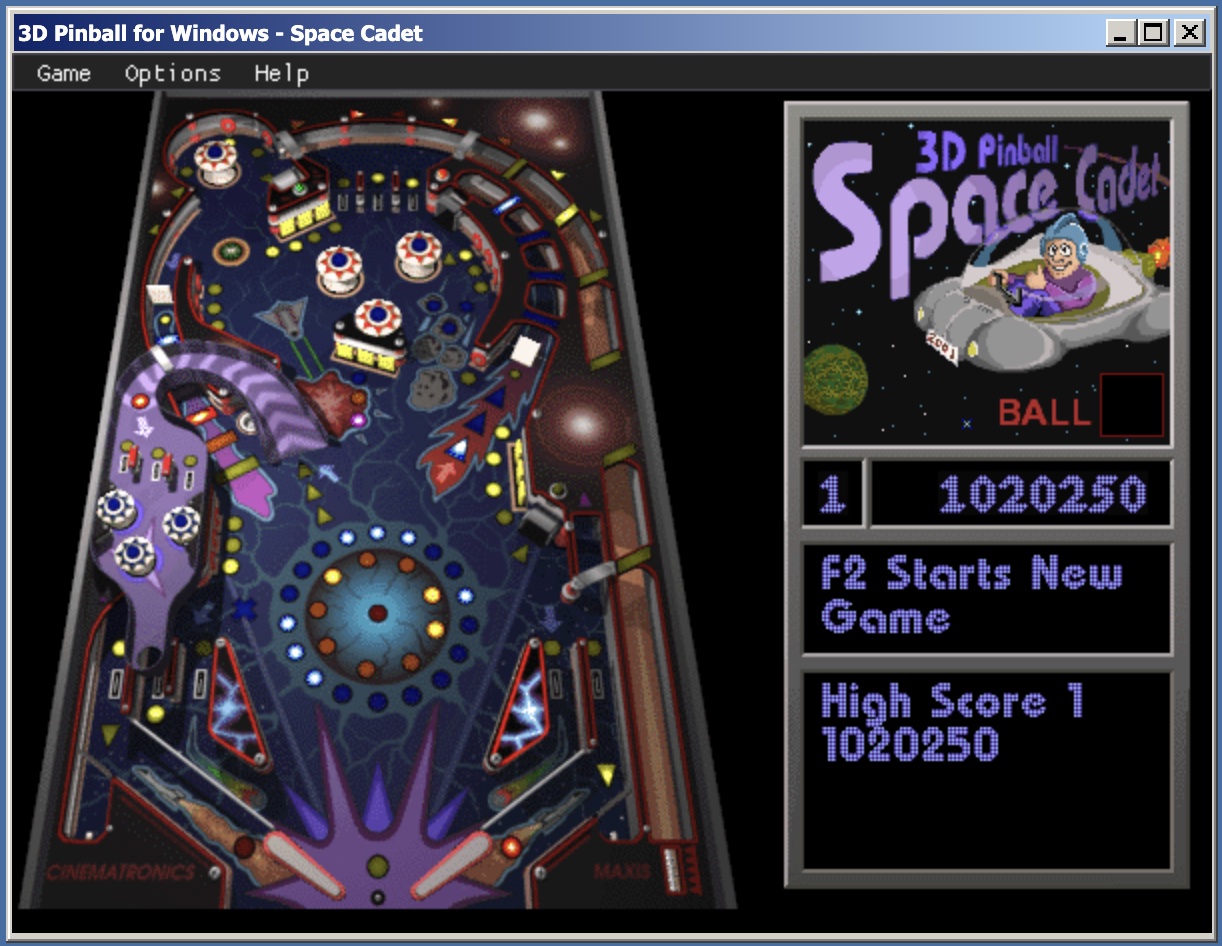Click the red BALL label
This screenshot has width=1222, height=946.
[1044, 411]
